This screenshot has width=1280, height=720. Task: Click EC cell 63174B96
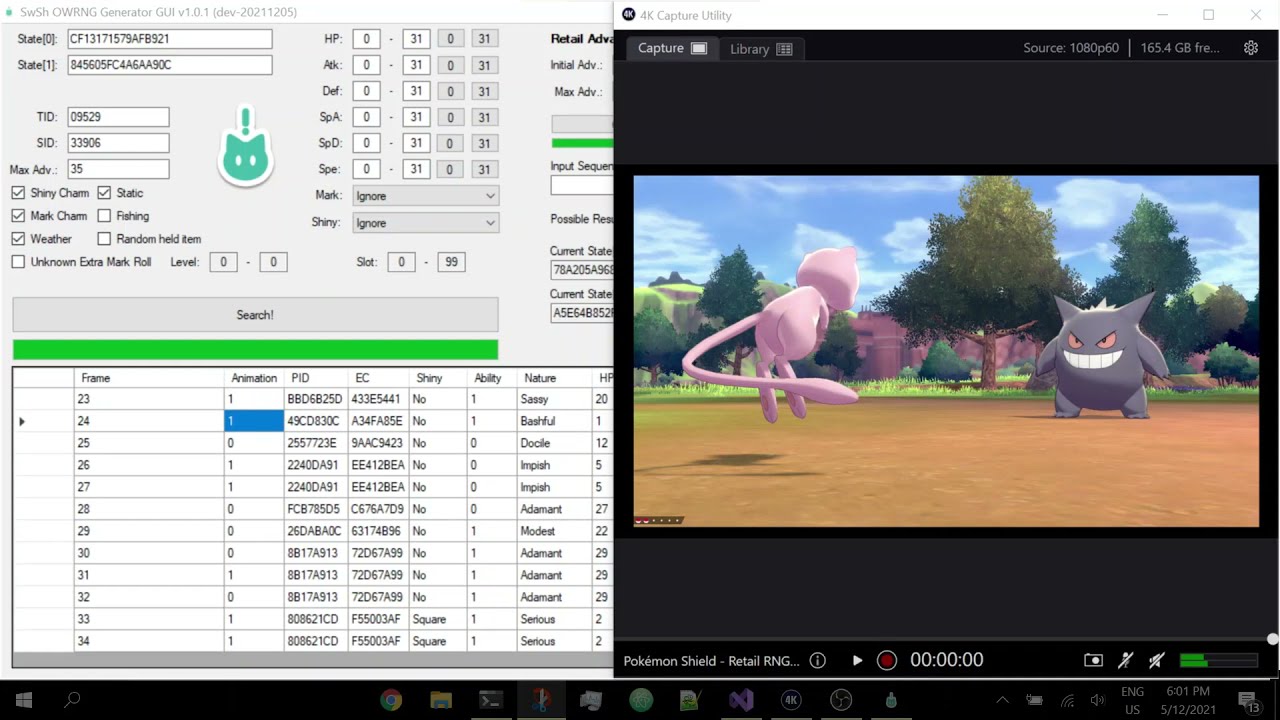click(377, 531)
